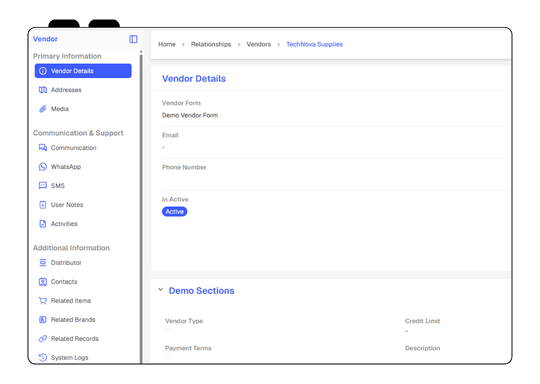Navigate to Vendors breadcrumb

259,44
